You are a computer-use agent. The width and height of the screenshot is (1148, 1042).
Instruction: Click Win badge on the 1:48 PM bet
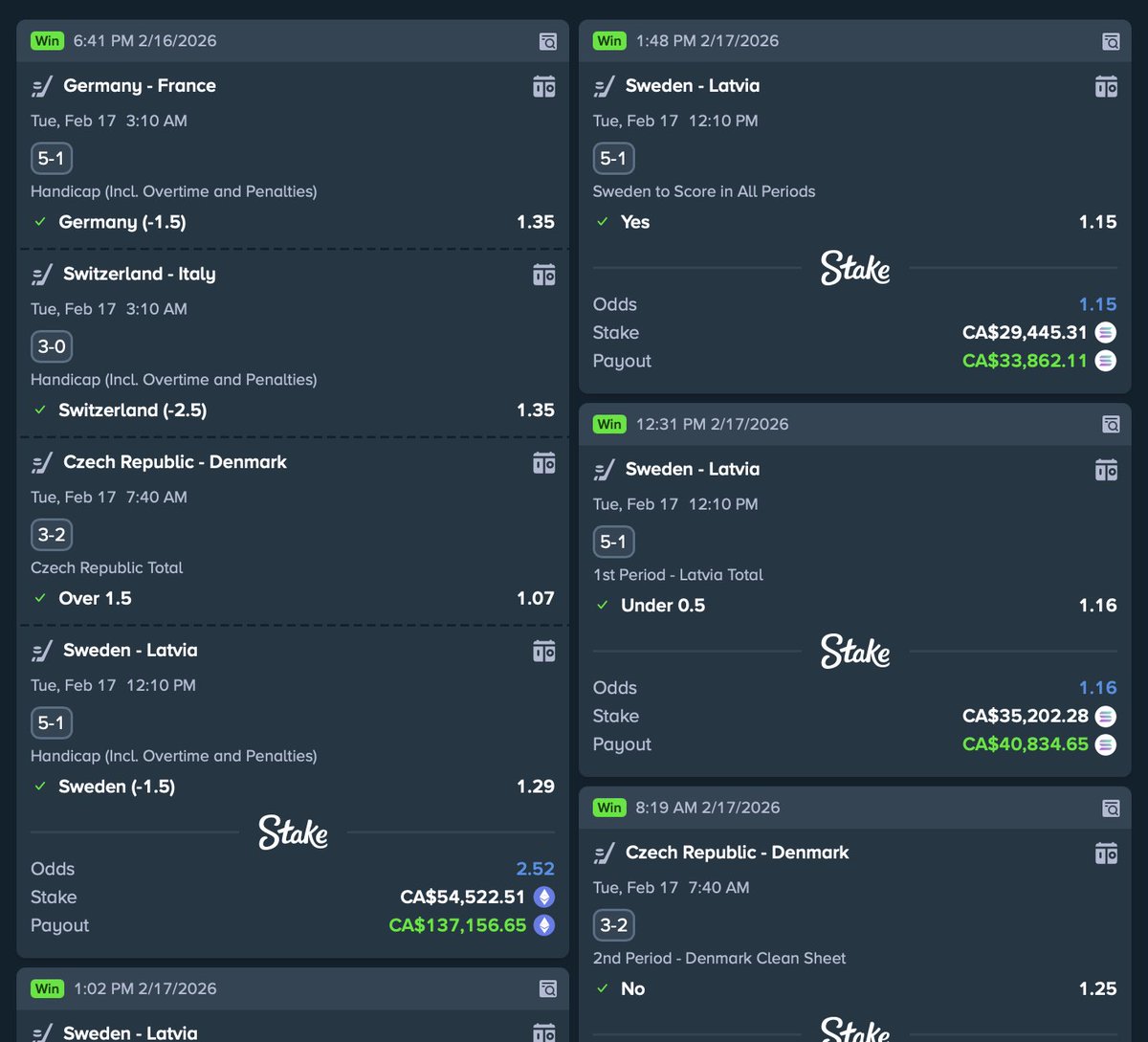coord(609,40)
